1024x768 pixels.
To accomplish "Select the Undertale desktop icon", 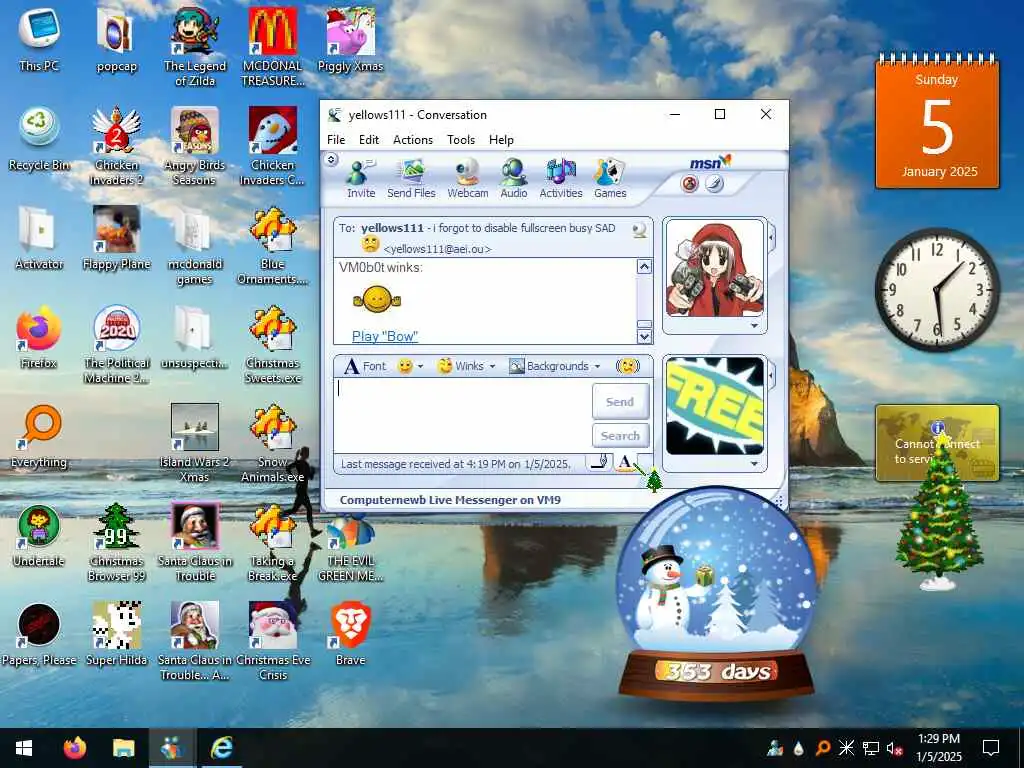I will pyautogui.click(x=39, y=536).
